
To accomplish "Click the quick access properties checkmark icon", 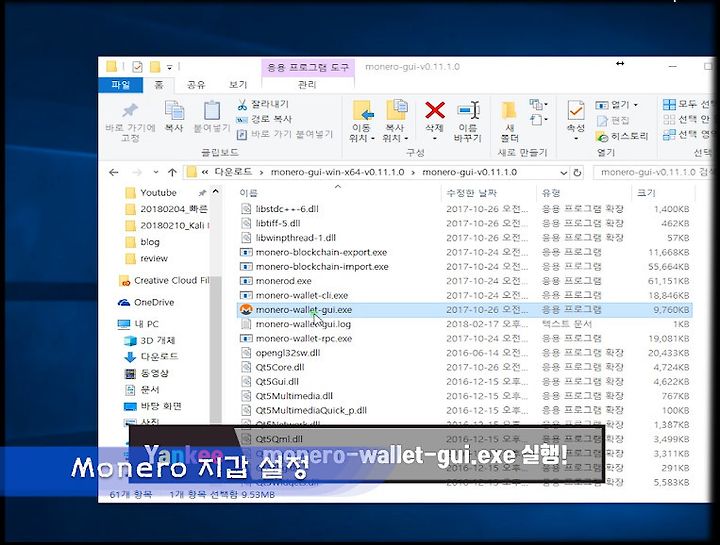I will pyautogui.click(x=137, y=67).
